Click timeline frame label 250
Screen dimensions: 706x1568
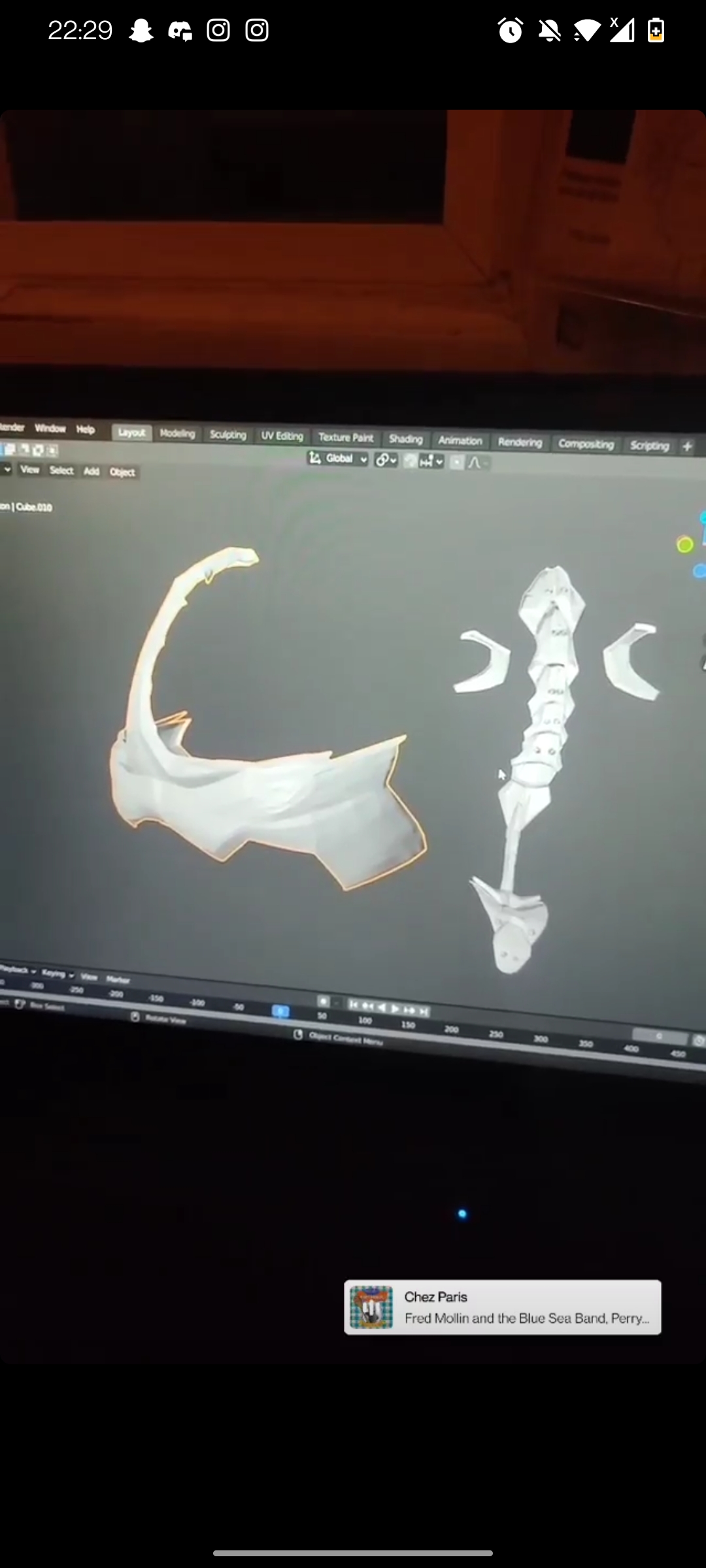(497, 1034)
